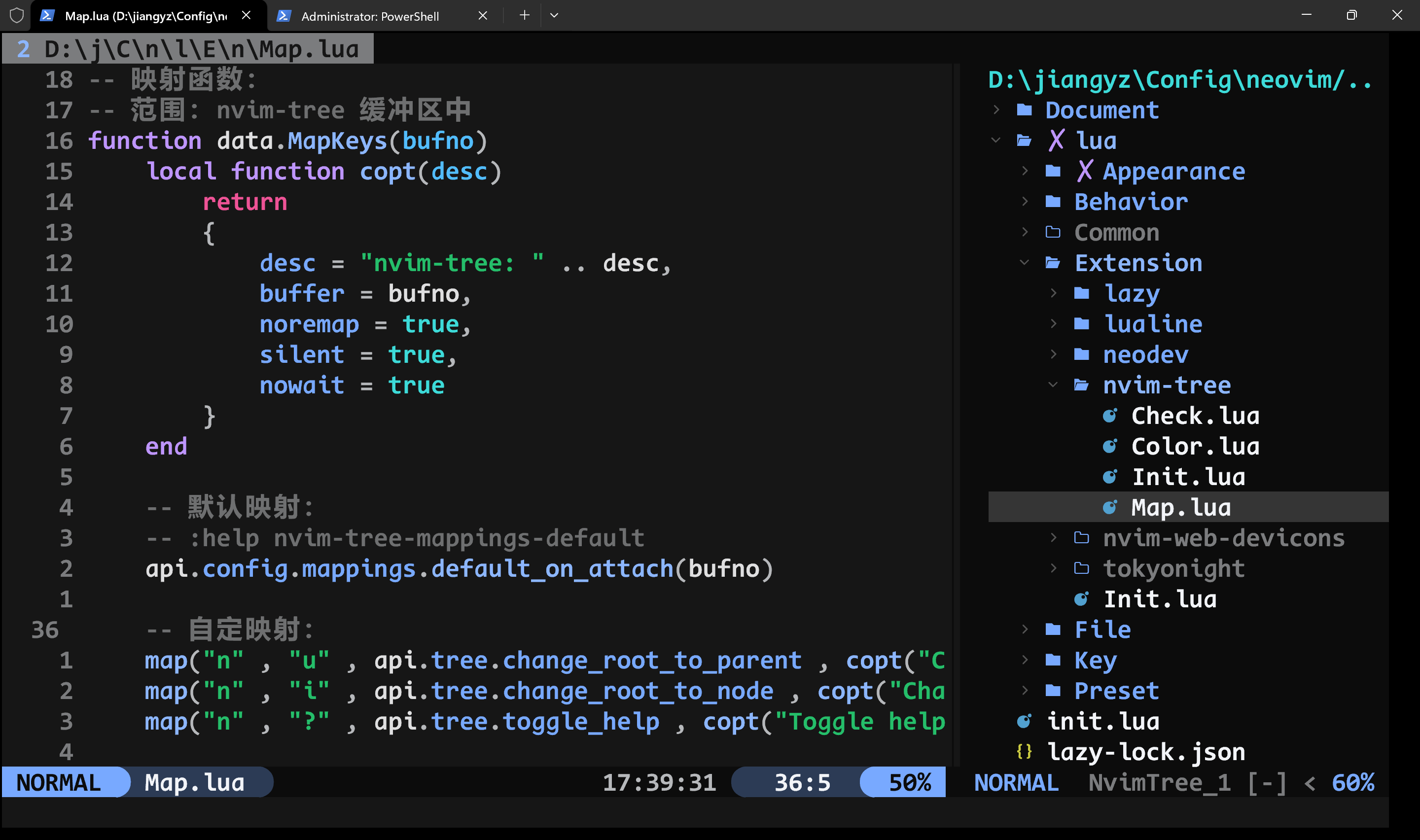Click Lua icon beside Init.lua under nvim-tree
This screenshot has height=840, width=1420.
pyautogui.click(x=1110, y=477)
